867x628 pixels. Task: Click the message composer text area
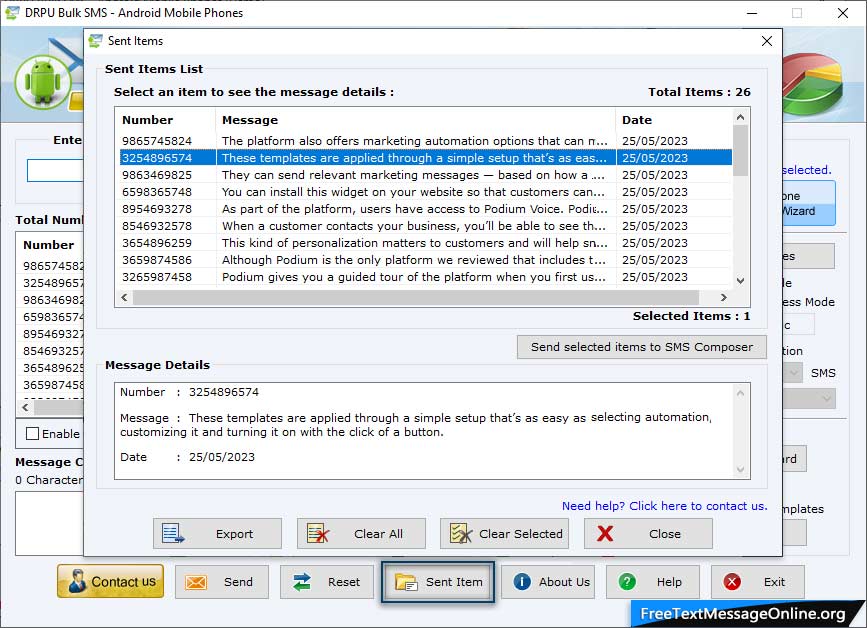point(50,523)
